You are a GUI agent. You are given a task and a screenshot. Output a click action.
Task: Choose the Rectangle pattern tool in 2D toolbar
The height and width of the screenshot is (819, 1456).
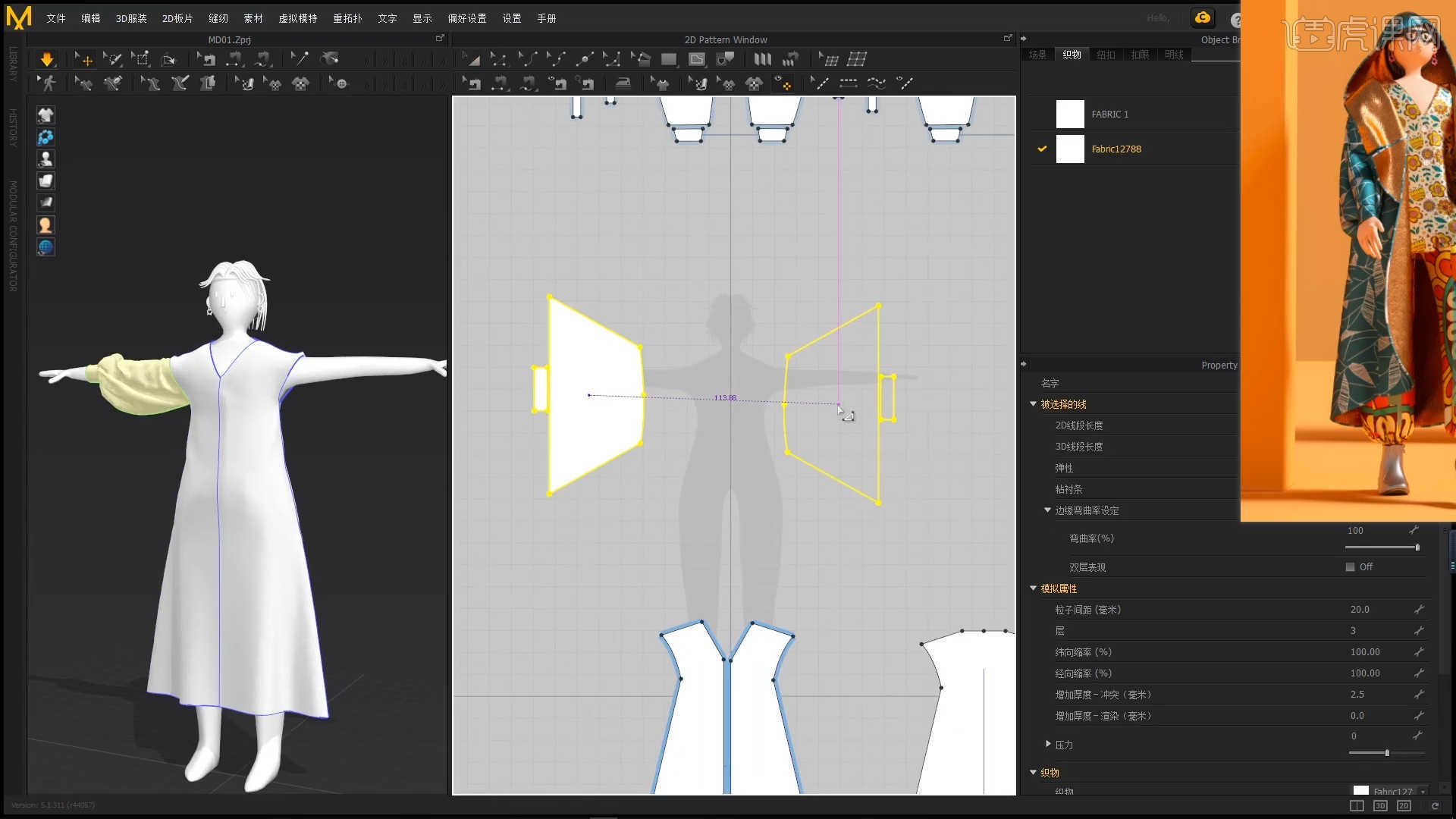(x=669, y=59)
